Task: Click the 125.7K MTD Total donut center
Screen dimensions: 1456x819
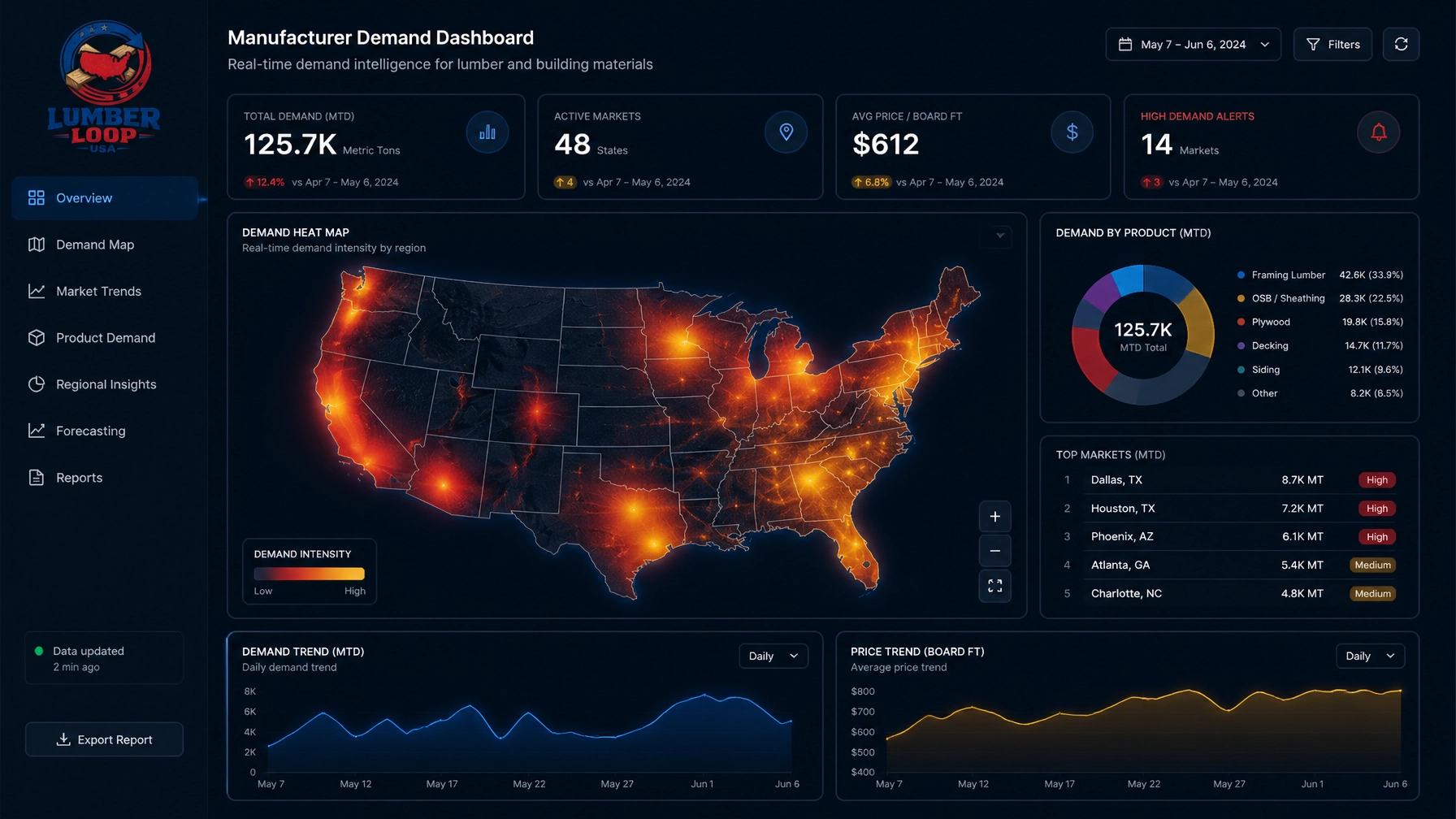Action: pos(1143,336)
